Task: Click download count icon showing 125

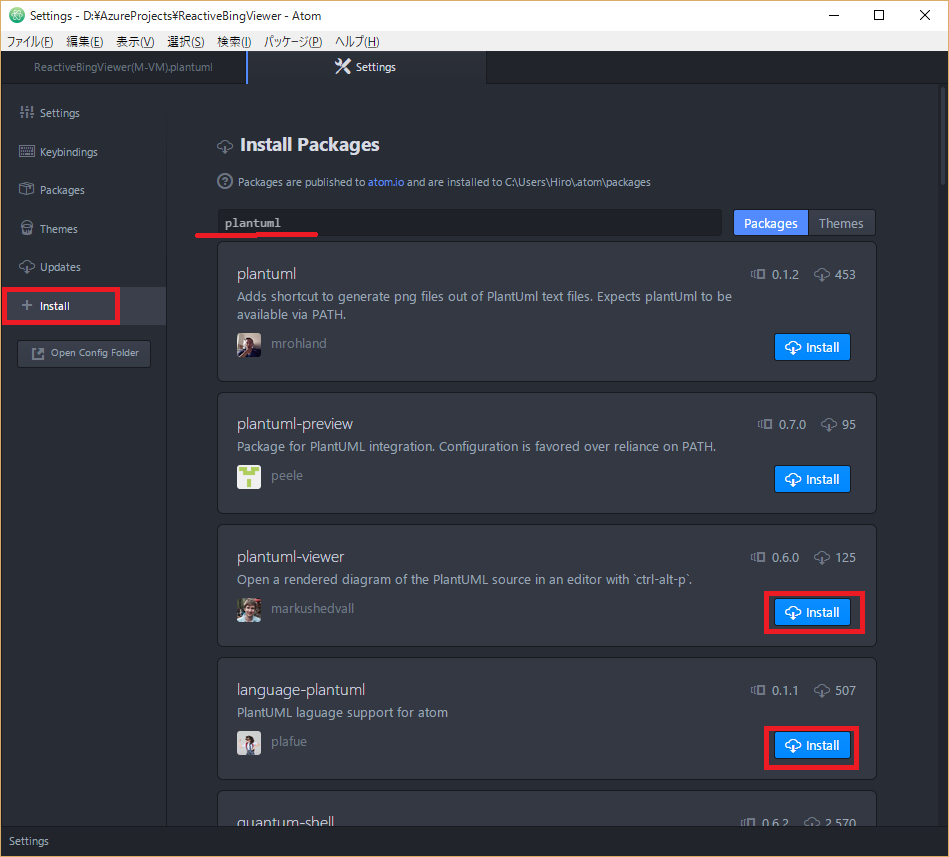Action: click(821, 557)
